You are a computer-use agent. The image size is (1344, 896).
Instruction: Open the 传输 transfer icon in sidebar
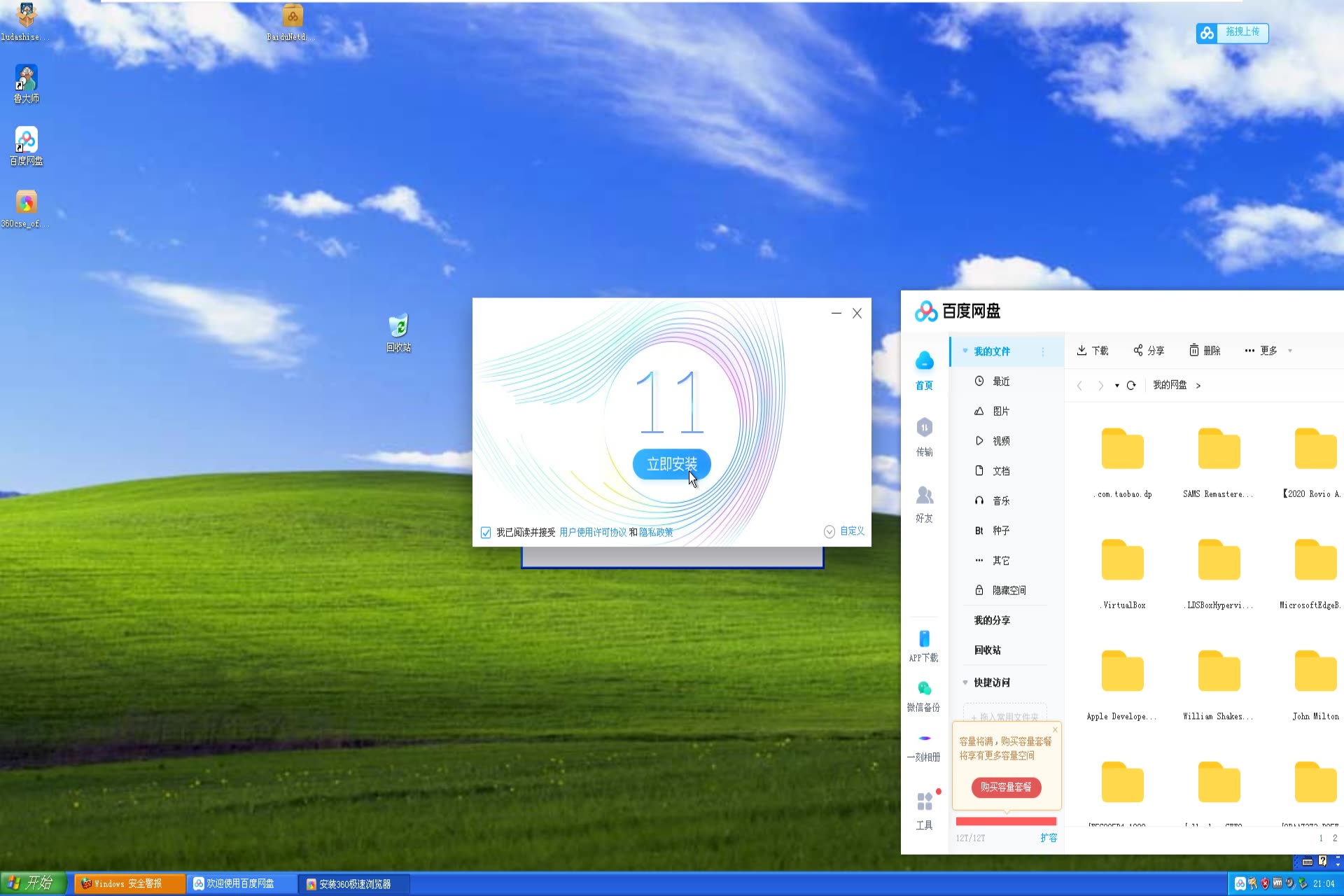point(924,437)
